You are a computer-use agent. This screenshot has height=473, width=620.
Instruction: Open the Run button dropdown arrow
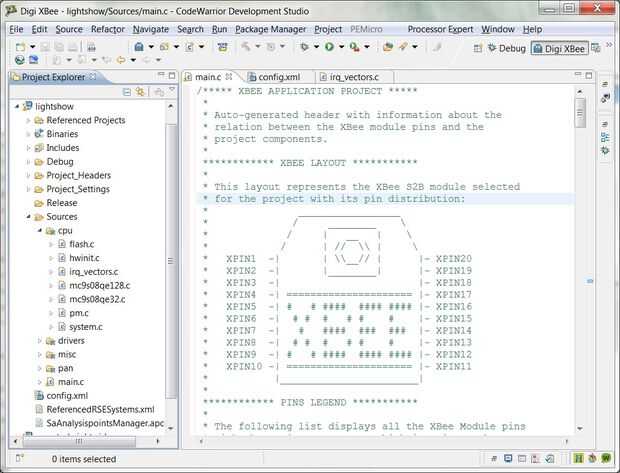(341, 47)
